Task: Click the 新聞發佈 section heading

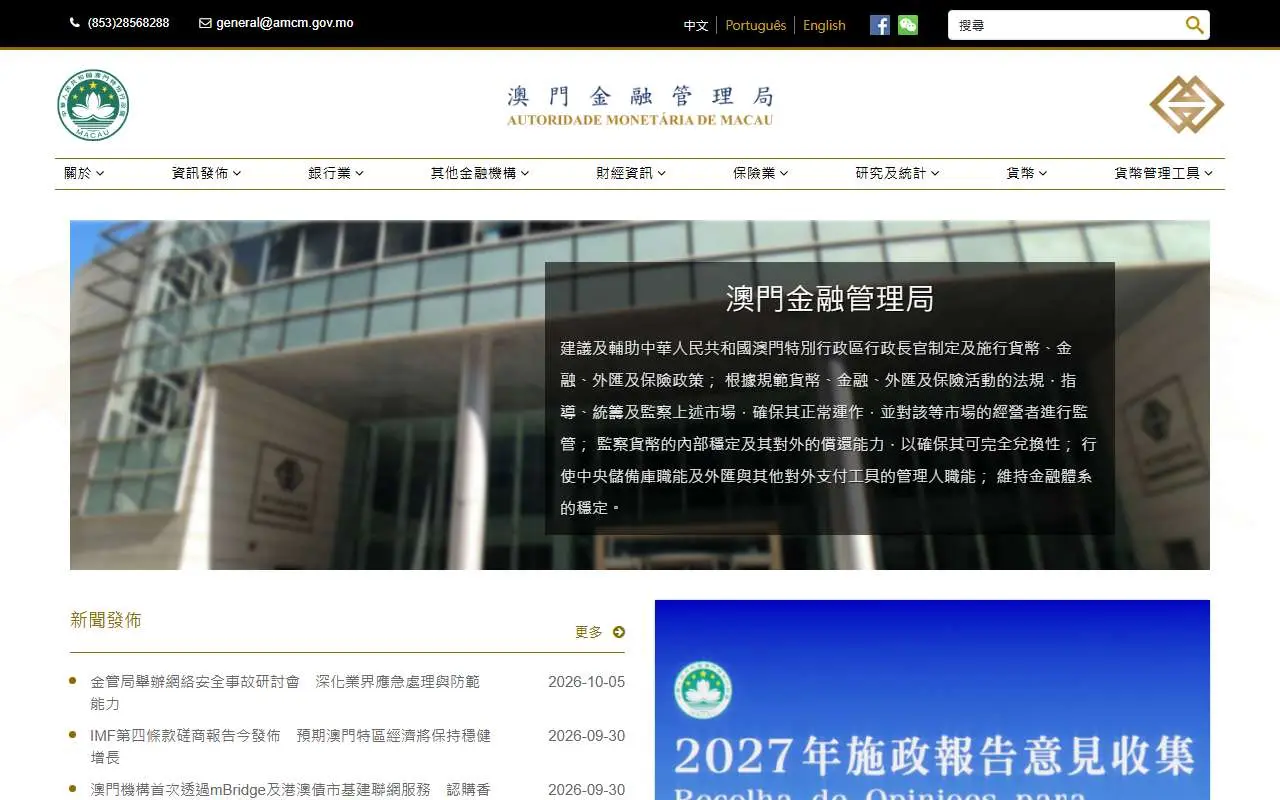Action: 106,620
